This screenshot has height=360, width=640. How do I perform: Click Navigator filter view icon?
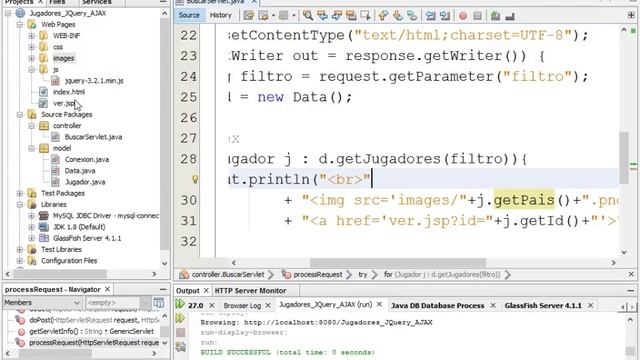coord(159,302)
